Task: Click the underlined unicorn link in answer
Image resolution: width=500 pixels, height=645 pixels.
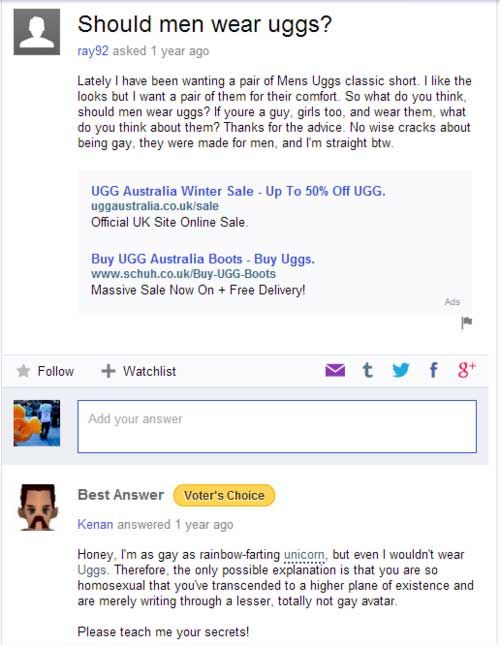Action: [x=304, y=555]
